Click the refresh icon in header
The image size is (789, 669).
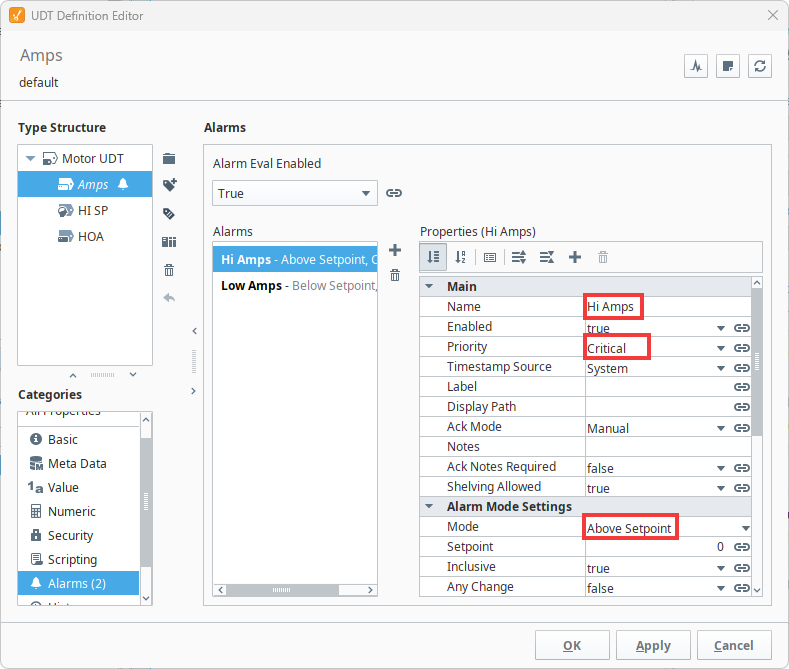click(x=760, y=66)
